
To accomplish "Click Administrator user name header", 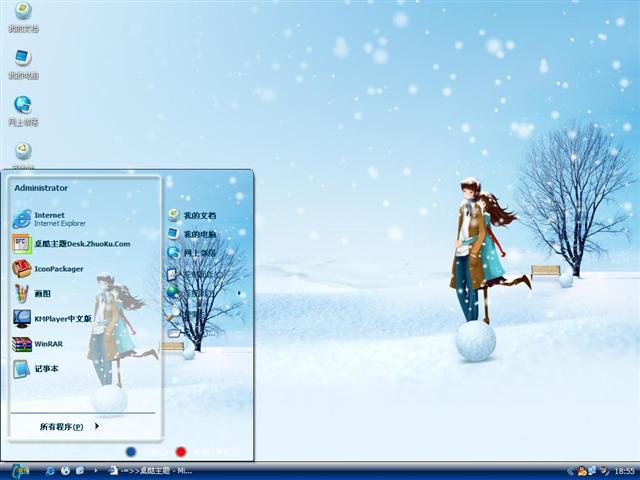I will [41, 188].
